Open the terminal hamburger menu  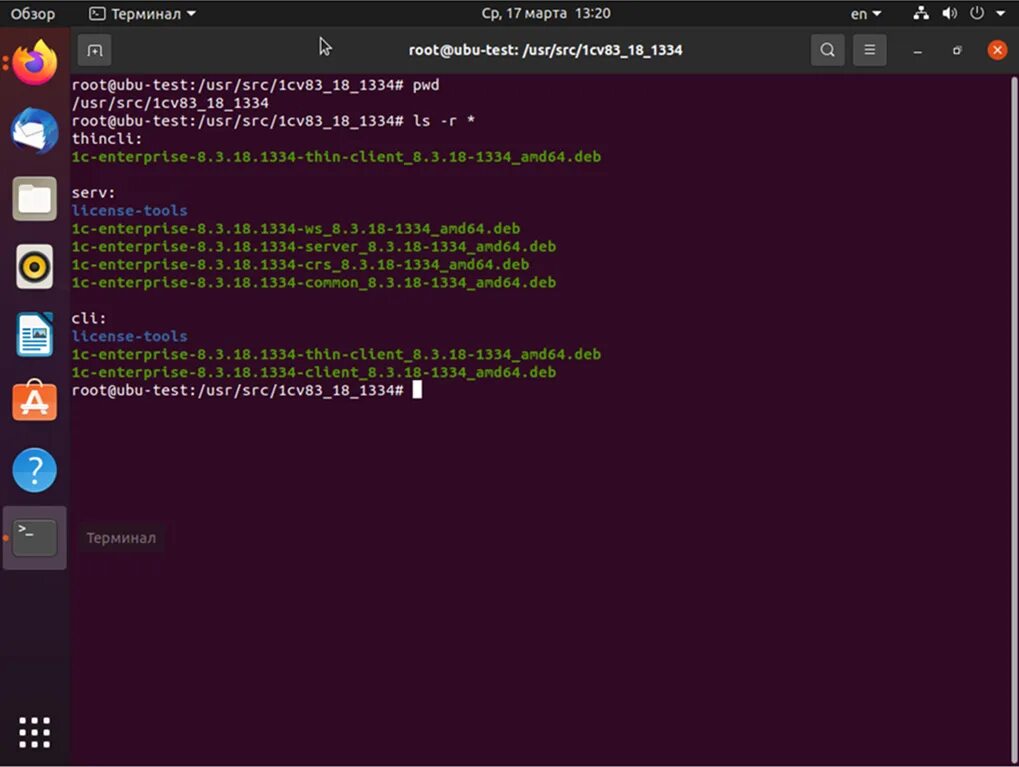pyautogui.click(x=870, y=50)
